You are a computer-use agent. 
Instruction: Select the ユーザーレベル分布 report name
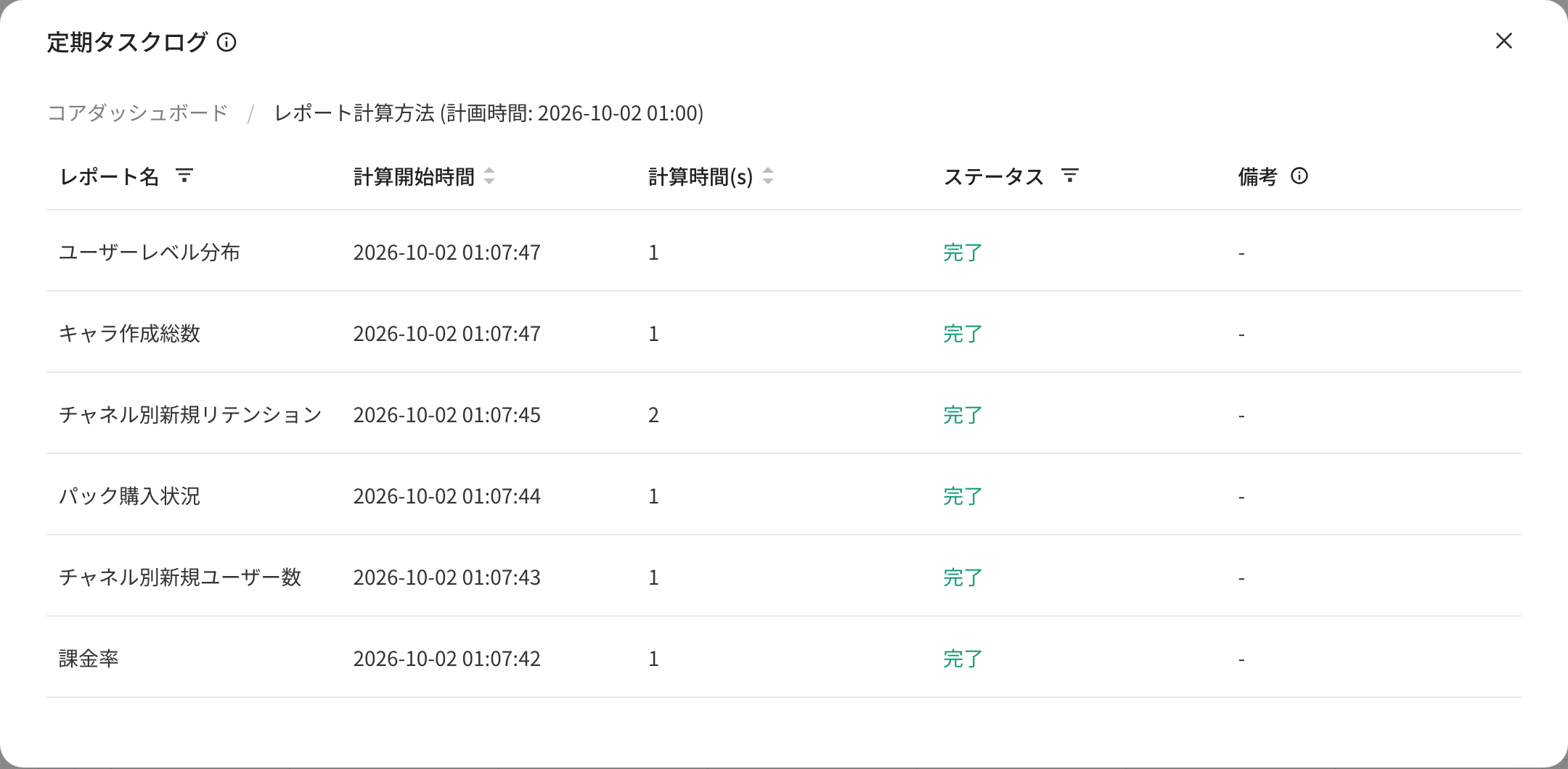pos(150,252)
